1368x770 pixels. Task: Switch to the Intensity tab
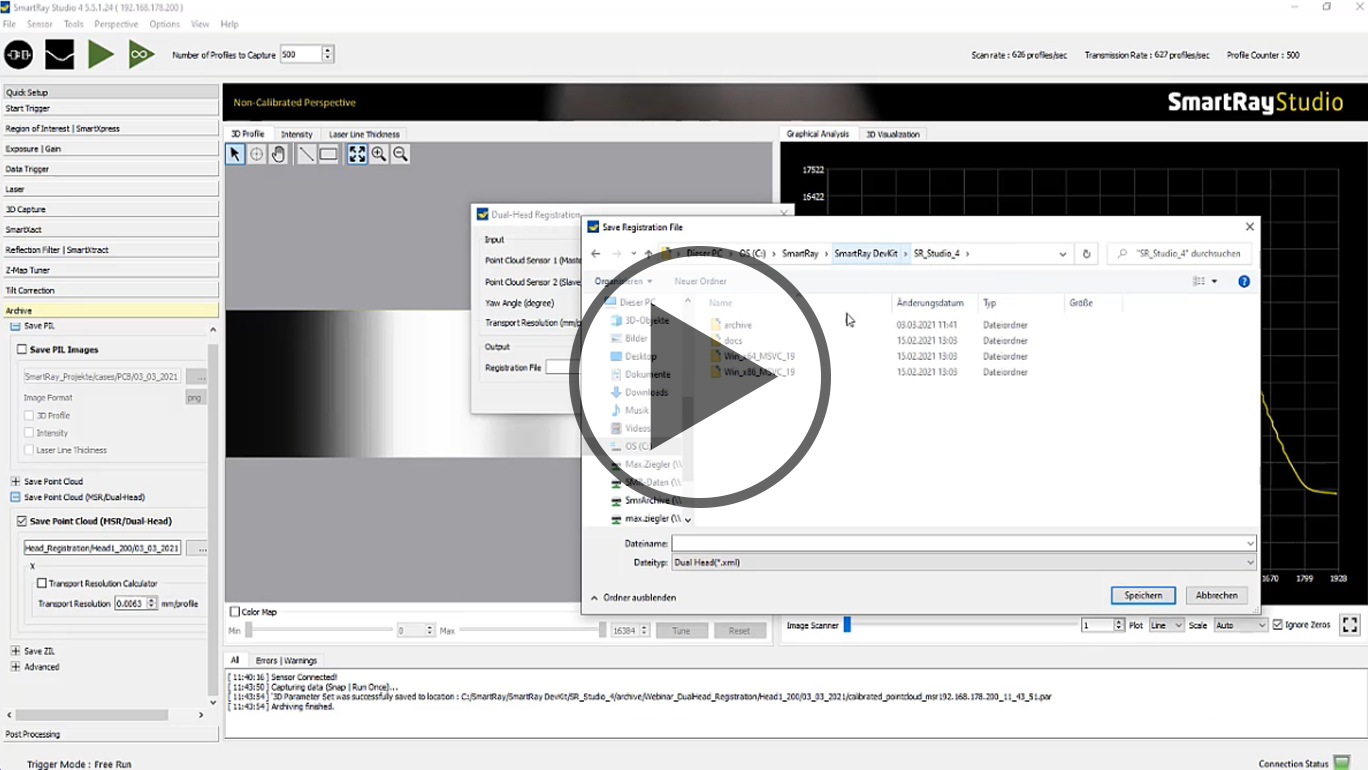[296, 134]
